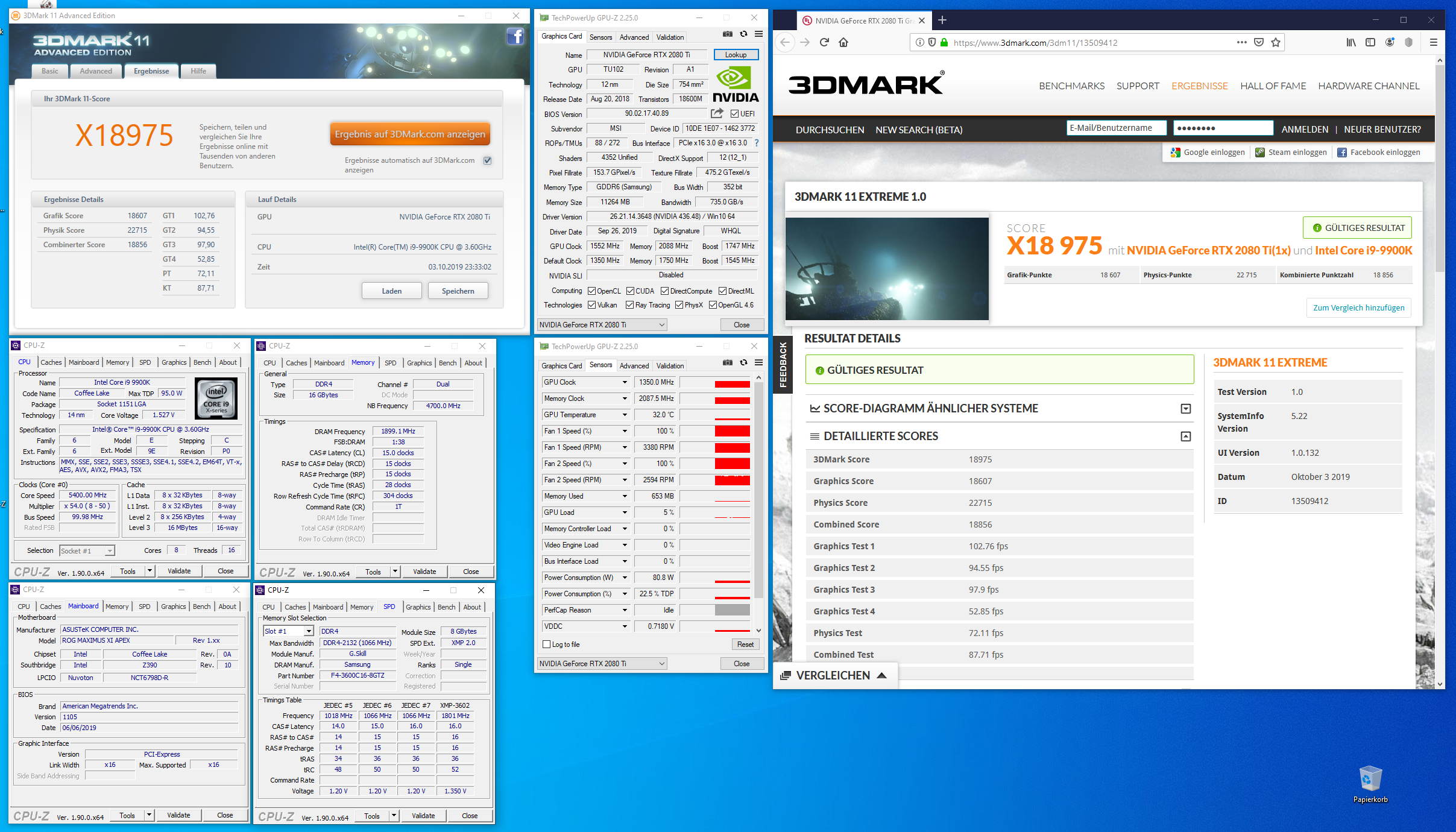Click the site padlock icon in URL bar
Viewport: 1456px width, 832px height.
[x=945, y=42]
